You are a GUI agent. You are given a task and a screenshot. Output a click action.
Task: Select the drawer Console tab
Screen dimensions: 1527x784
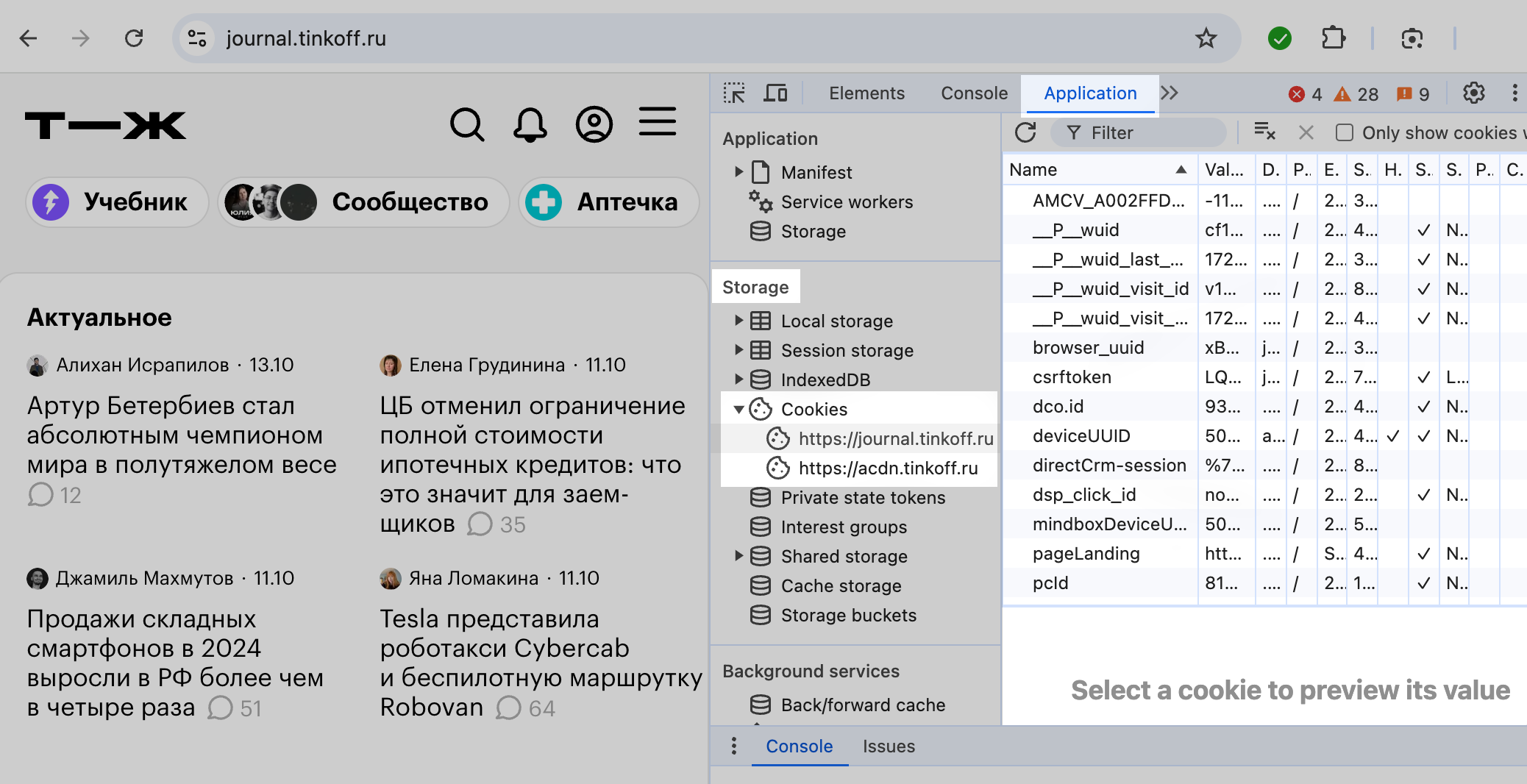[800, 746]
